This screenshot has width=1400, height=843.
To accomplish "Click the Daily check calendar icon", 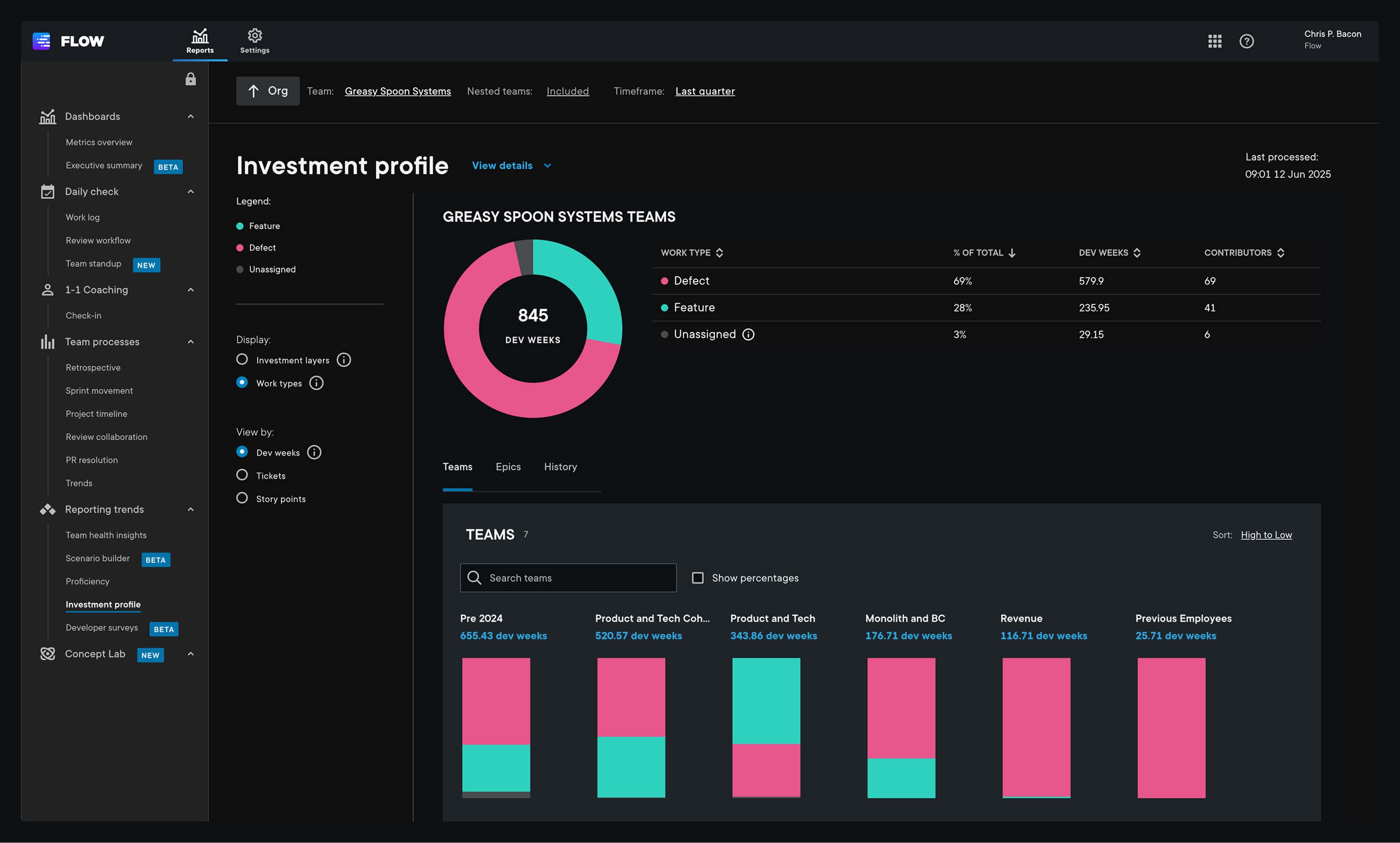I will (x=48, y=192).
